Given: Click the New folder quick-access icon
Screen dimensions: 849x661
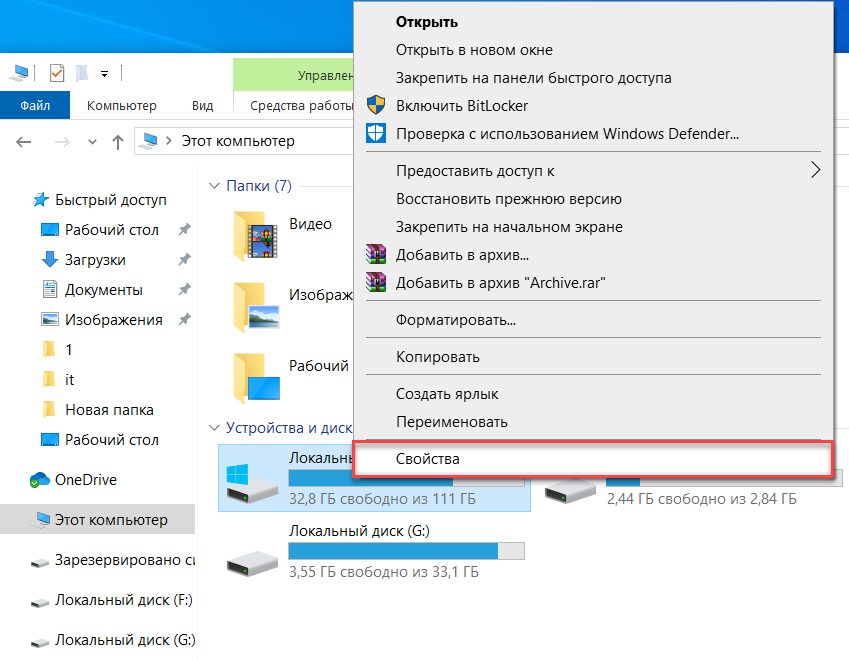Looking at the screenshot, I should pyautogui.click(x=82, y=73).
